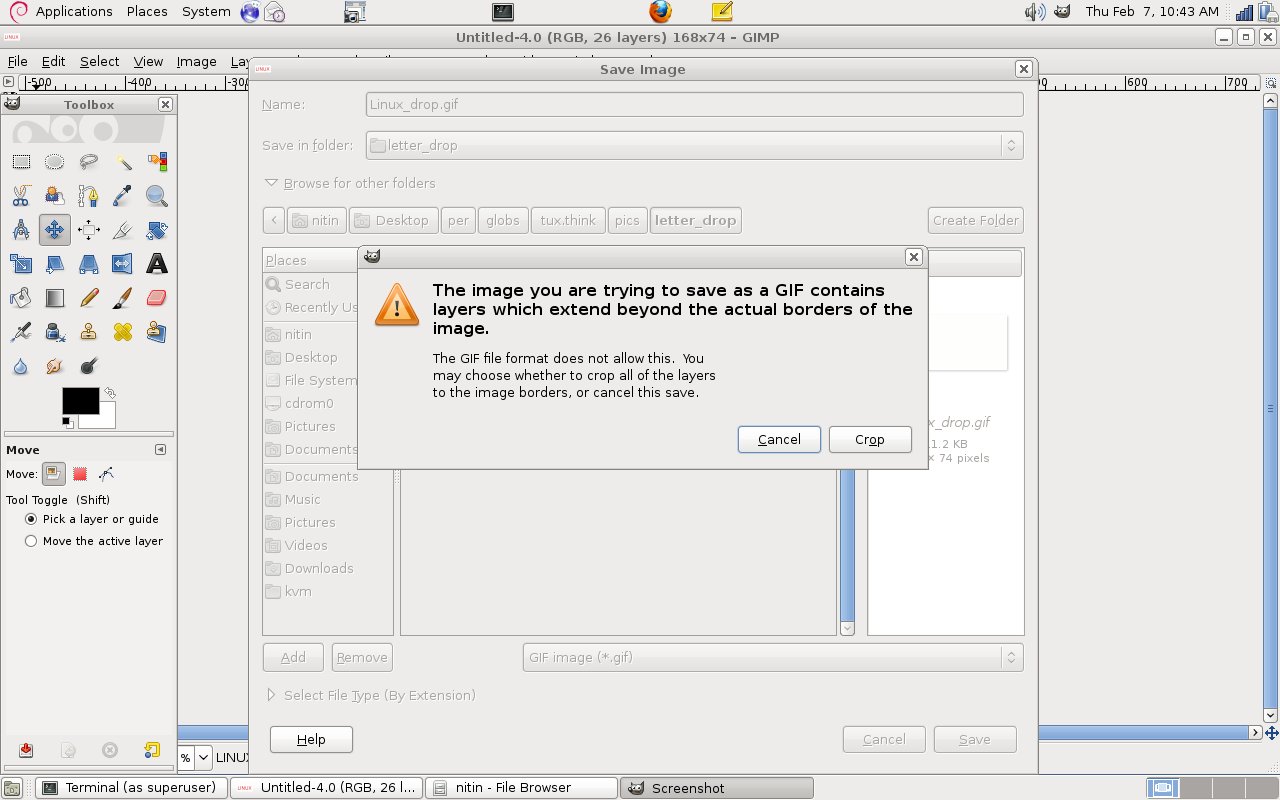This screenshot has width=1280, height=800.
Task: Open the Edit menu
Action: (x=53, y=61)
